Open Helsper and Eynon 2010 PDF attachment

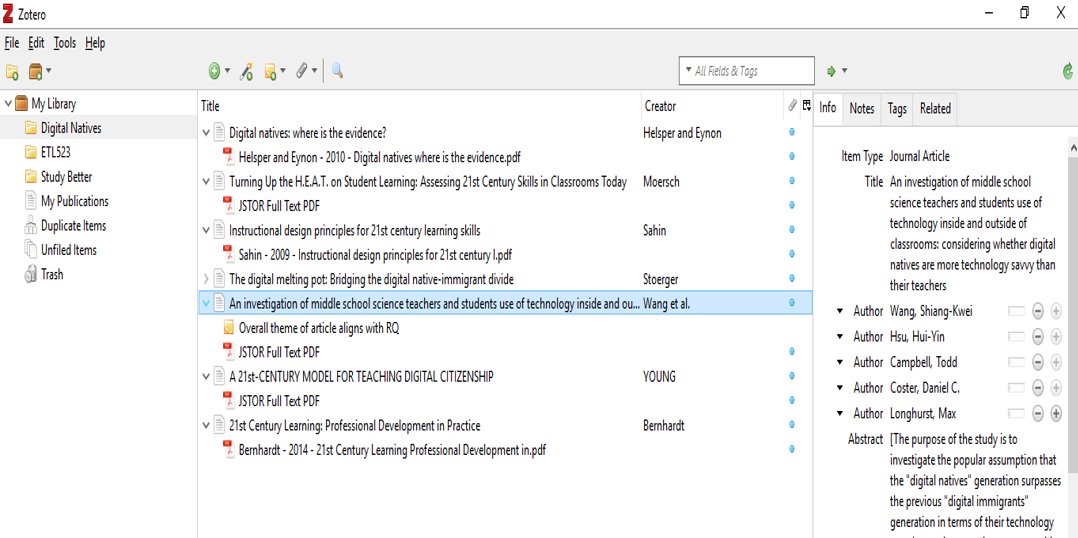tap(380, 157)
